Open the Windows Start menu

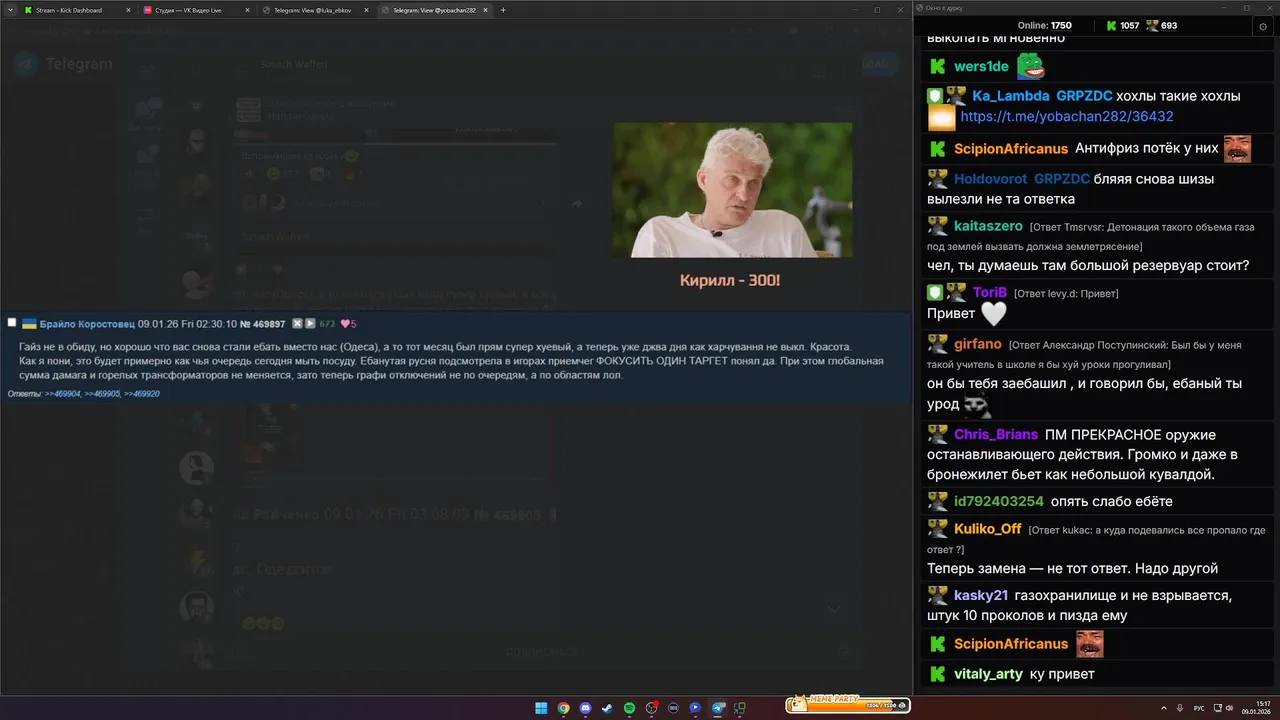(541, 708)
